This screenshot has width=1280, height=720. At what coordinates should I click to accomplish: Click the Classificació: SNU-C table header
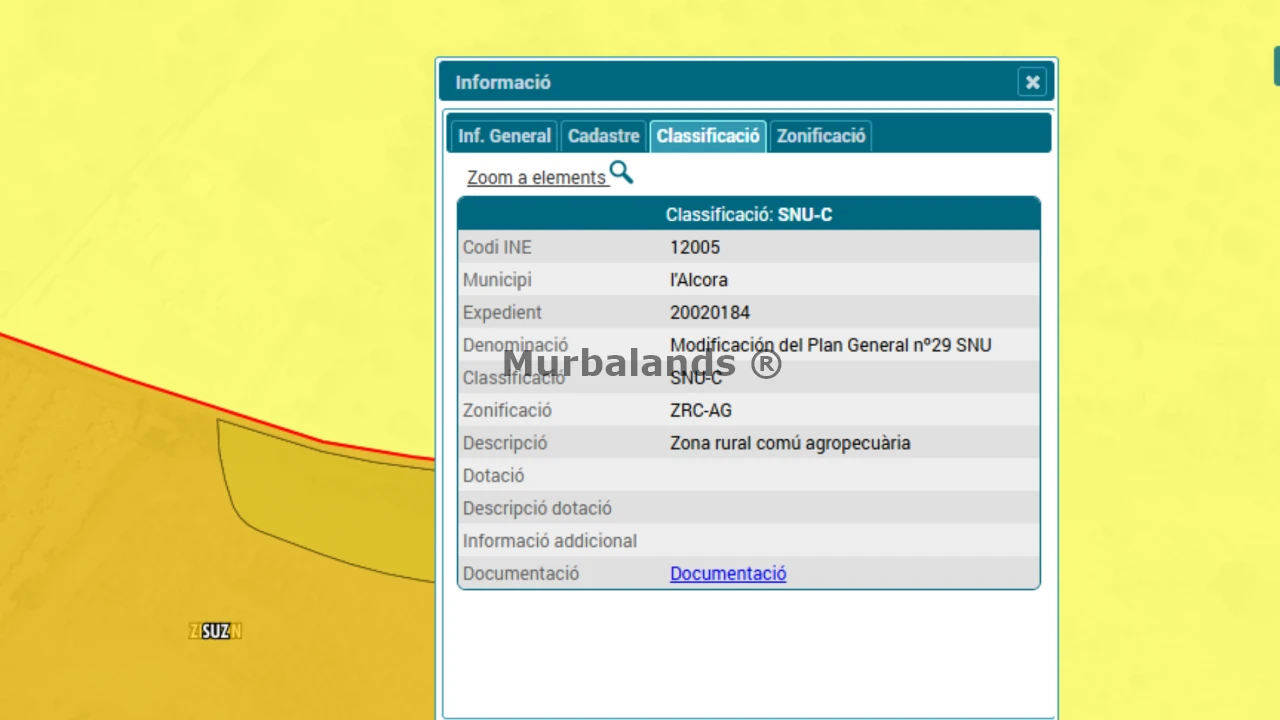point(749,215)
